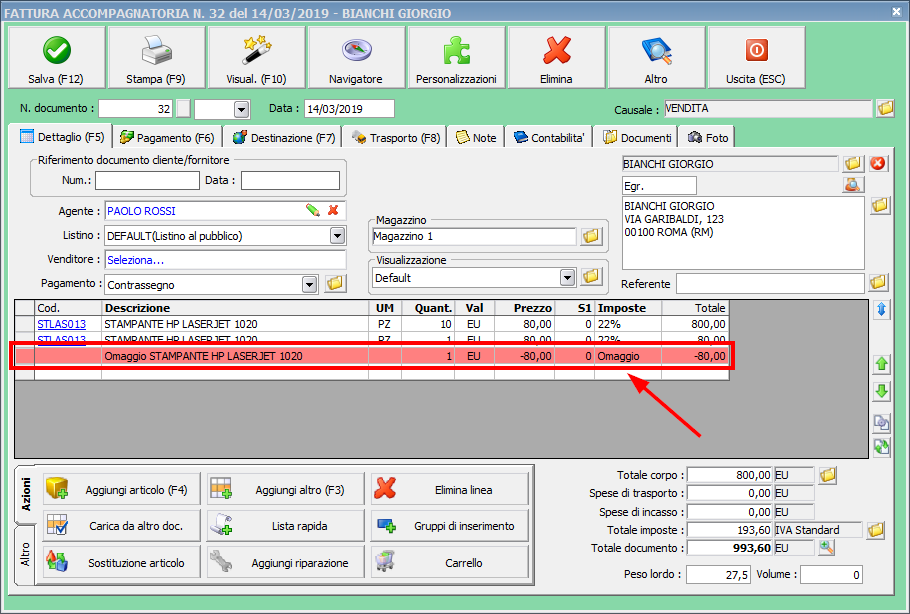The height and width of the screenshot is (614, 910).
Task: Clear agent PAOLO ROSSI with red X
Action: click(333, 210)
